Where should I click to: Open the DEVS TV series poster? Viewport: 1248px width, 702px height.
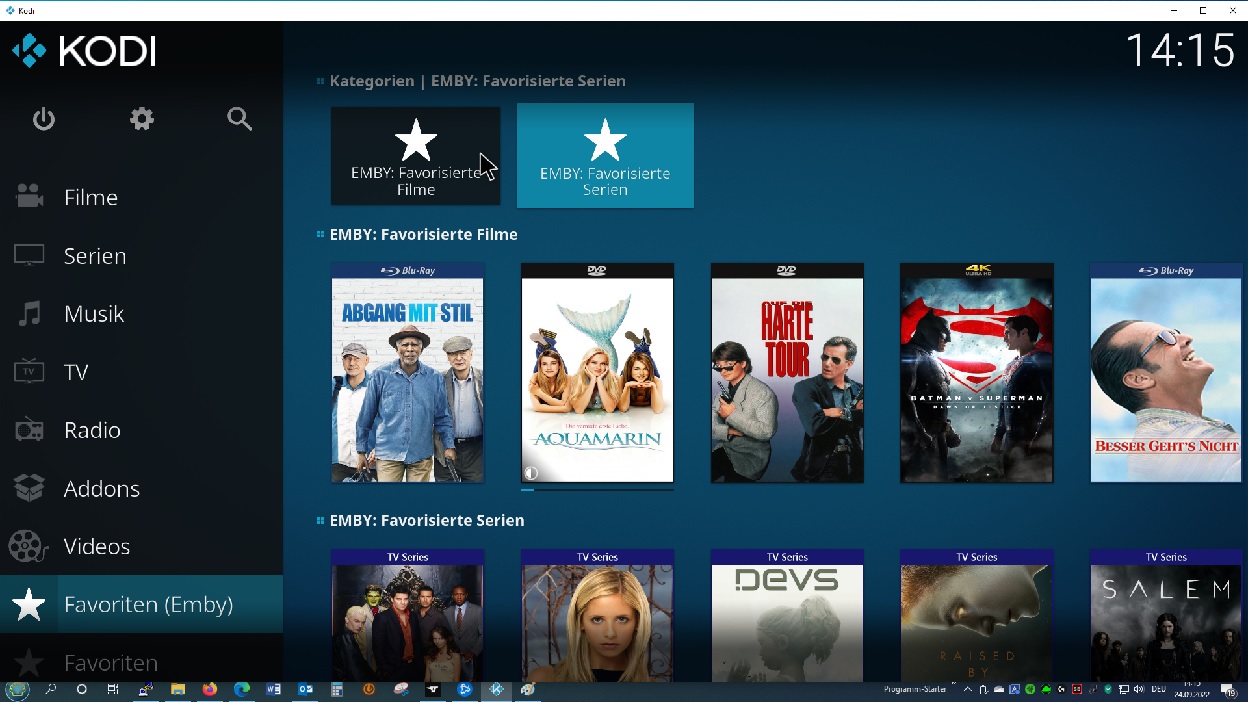tap(787, 615)
